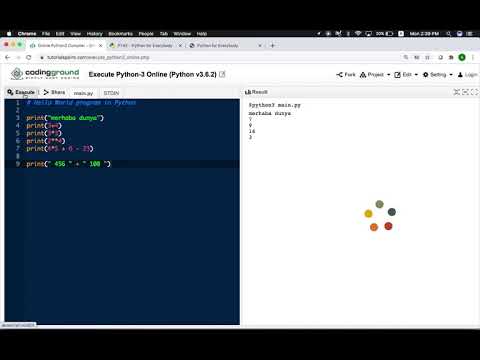Open the Help menu
The image size is (480, 360).
202,34
